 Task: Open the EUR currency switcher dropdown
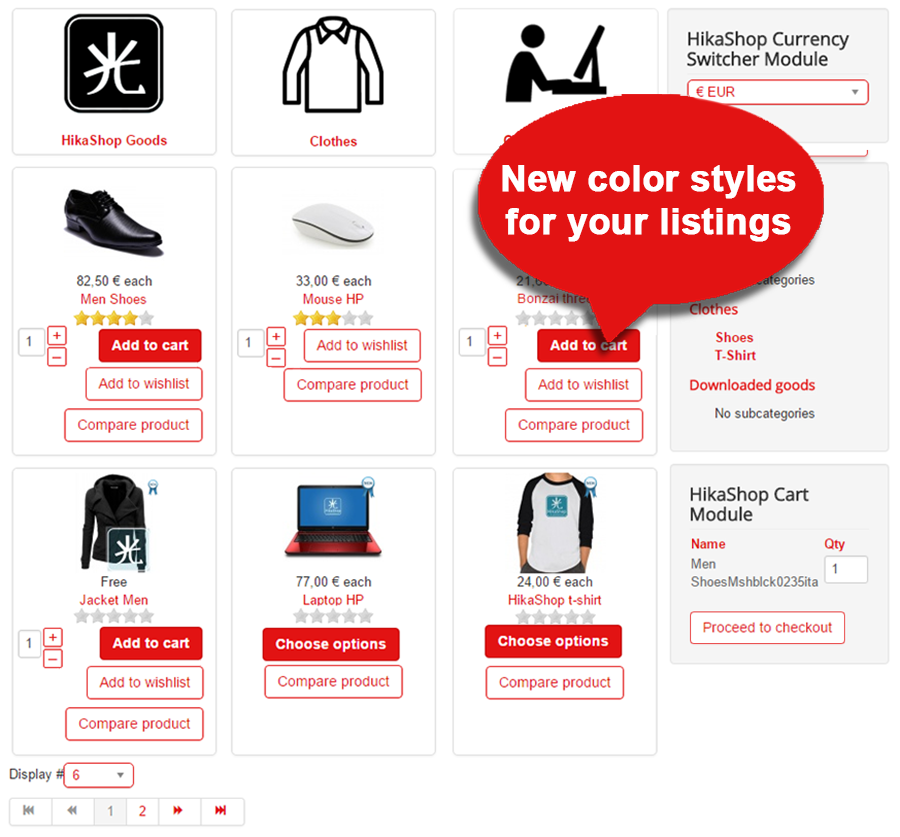[778, 92]
